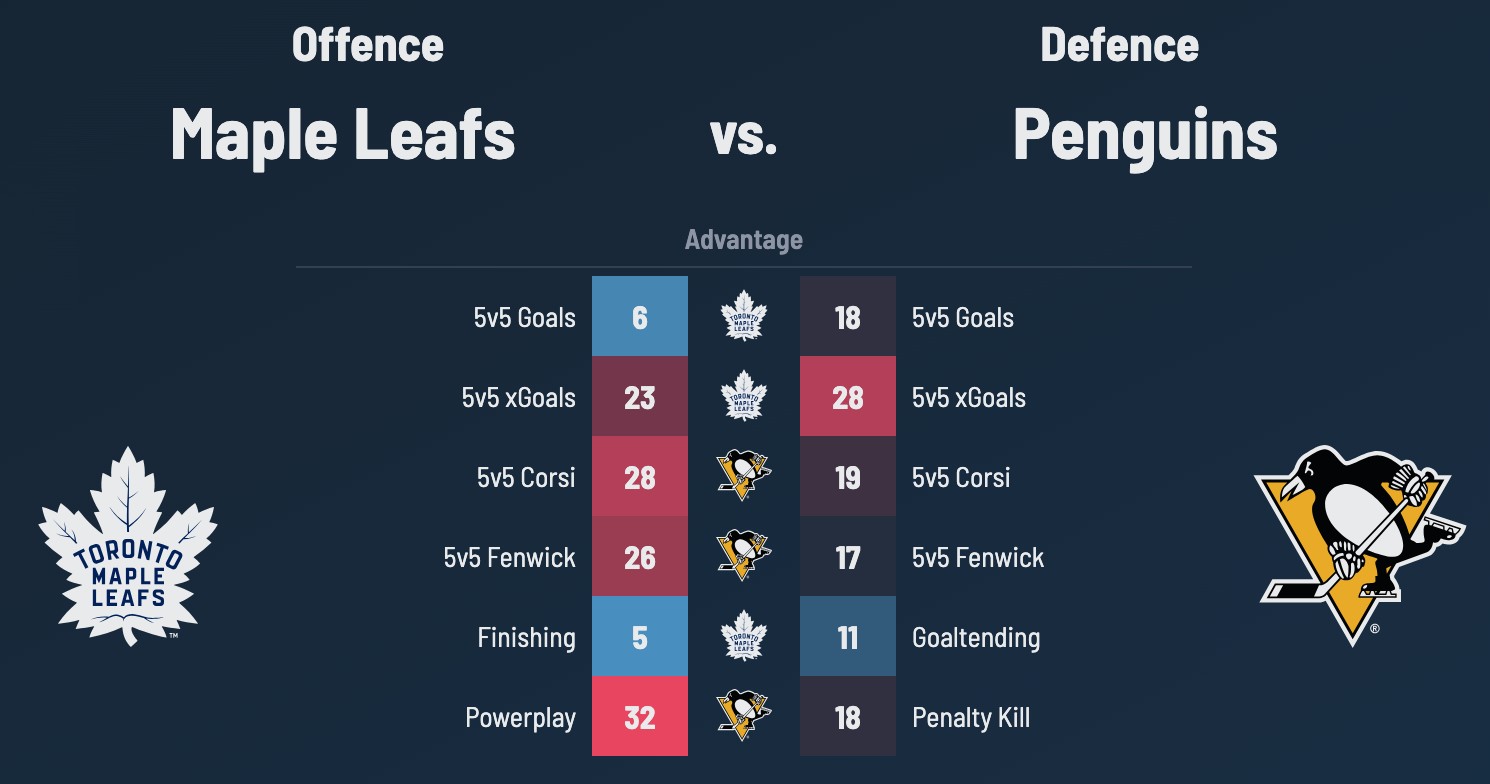Click Maple Leafs icon in 5v5 Goals row
Viewport: 1490px width, 784px height.
[x=743, y=316]
